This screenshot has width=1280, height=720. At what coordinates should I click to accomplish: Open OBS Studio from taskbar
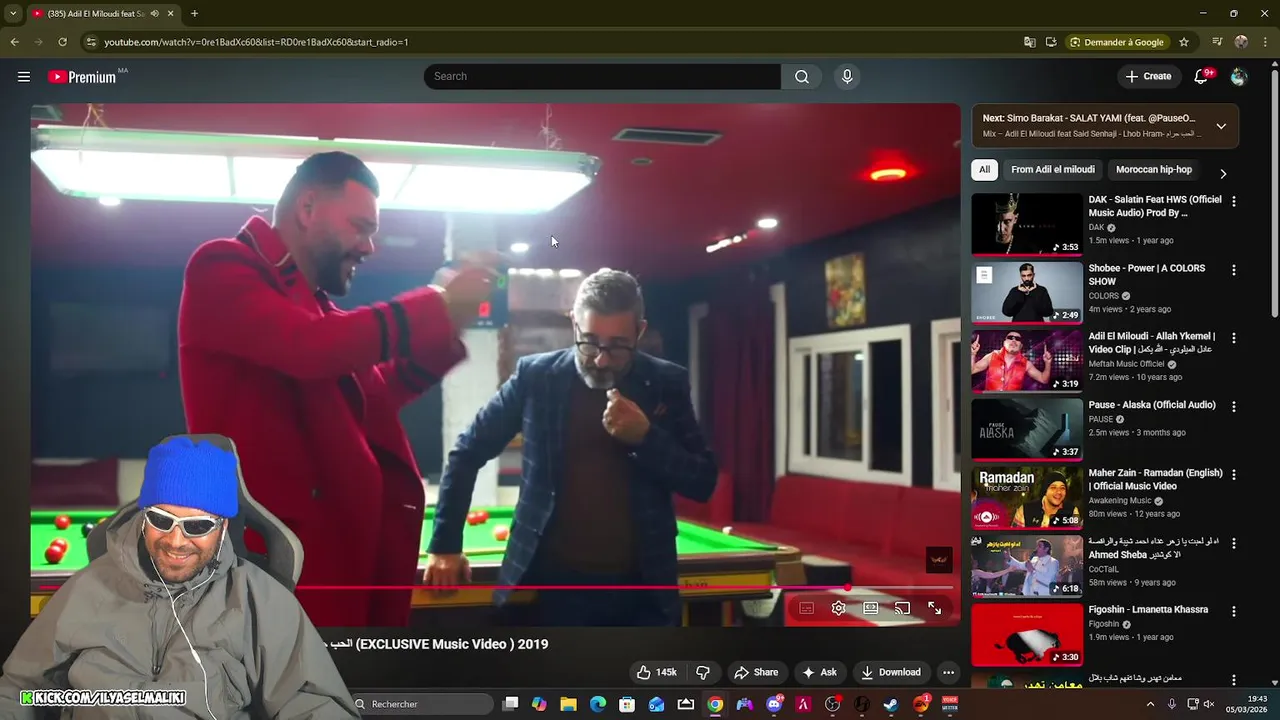[x=832, y=704]
